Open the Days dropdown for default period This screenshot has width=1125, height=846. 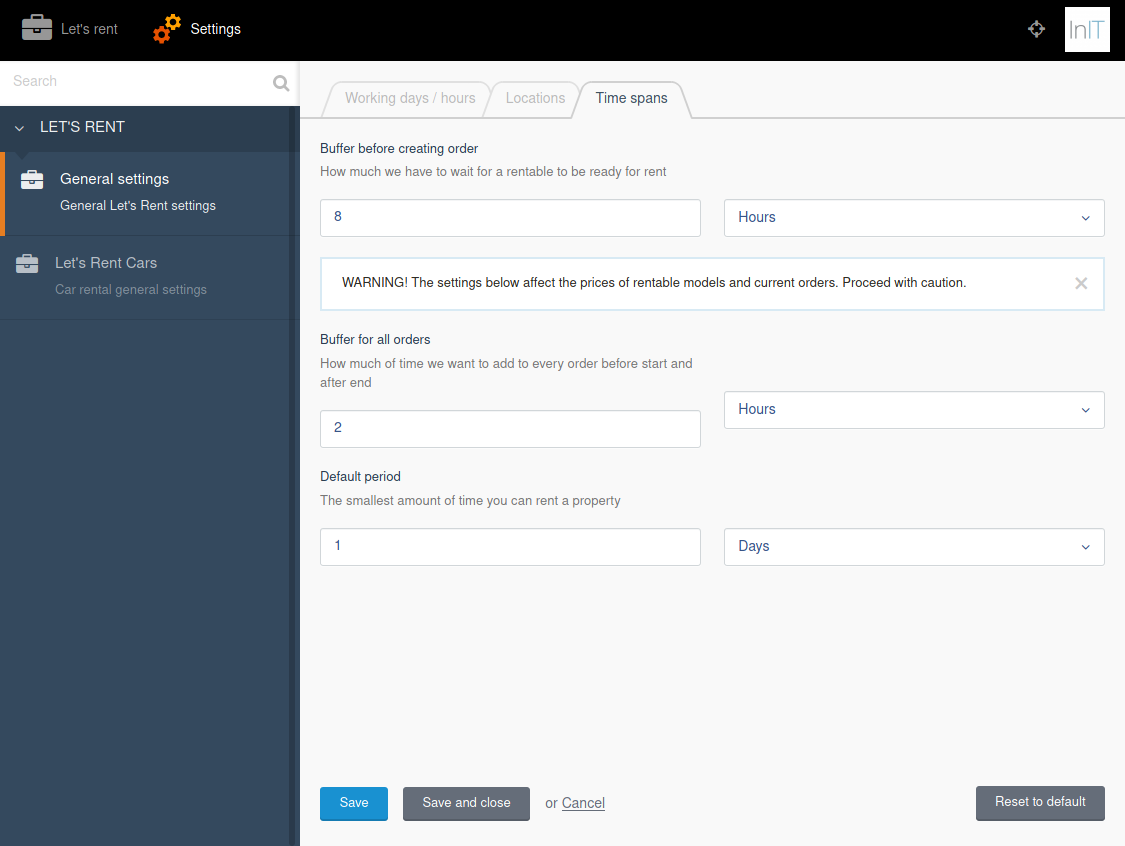point(913,547)
